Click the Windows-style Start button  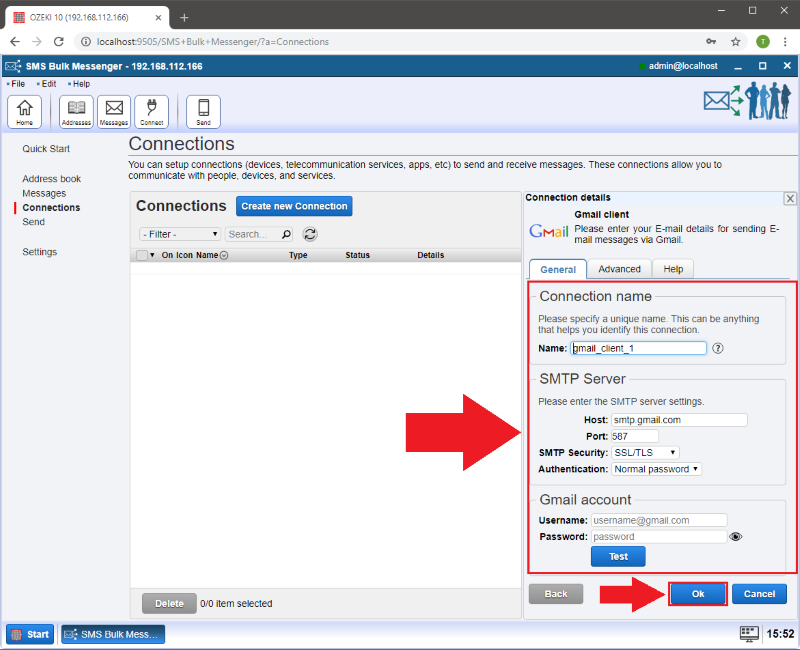pyautogui.click(x=31, y=634)
